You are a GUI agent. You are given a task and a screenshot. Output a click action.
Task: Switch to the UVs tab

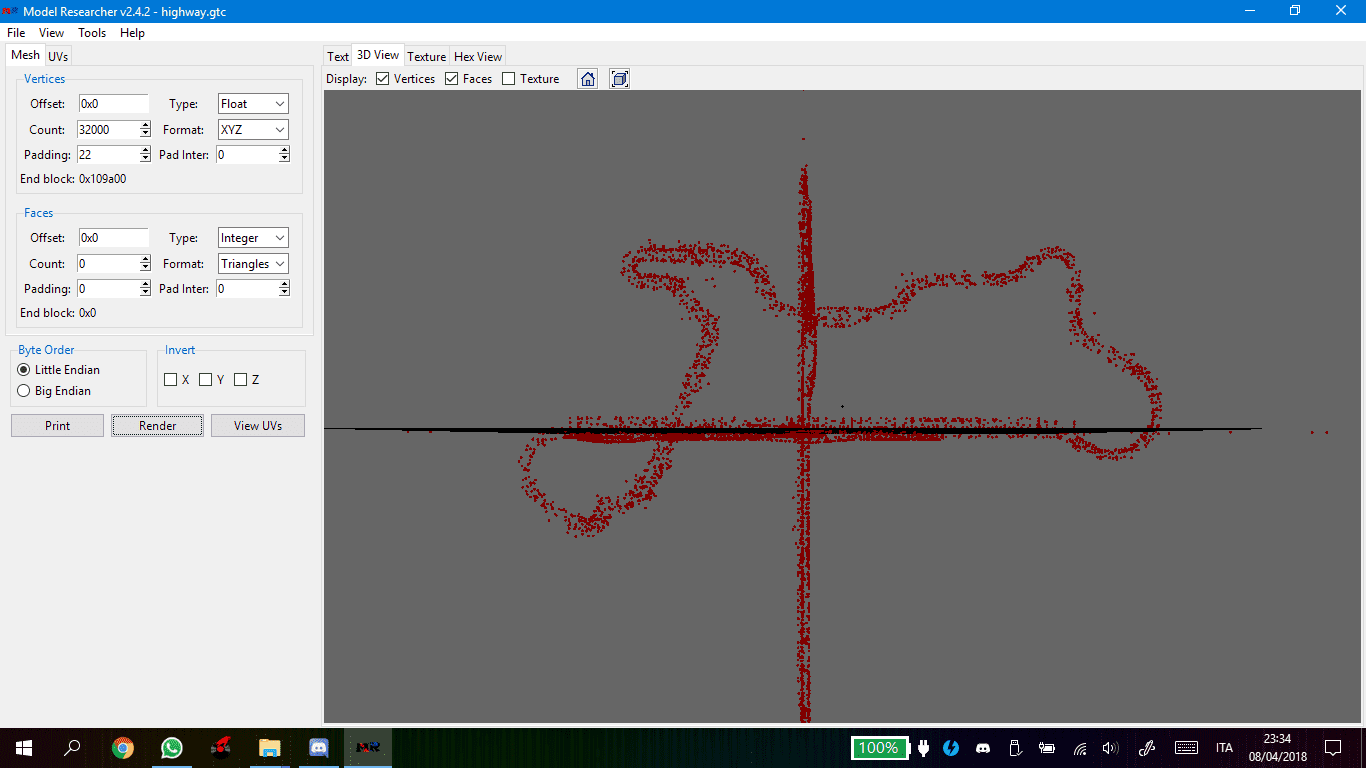[x=58, y=57]
